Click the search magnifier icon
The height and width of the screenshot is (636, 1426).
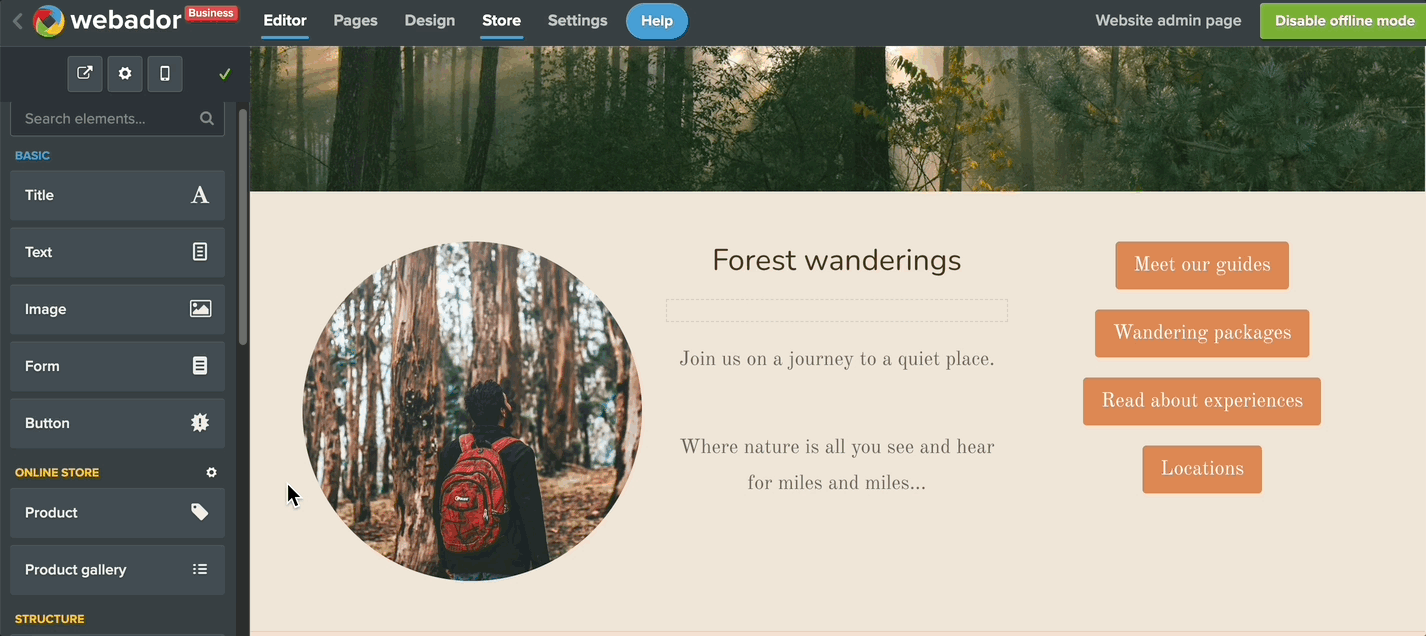point(207,118)
